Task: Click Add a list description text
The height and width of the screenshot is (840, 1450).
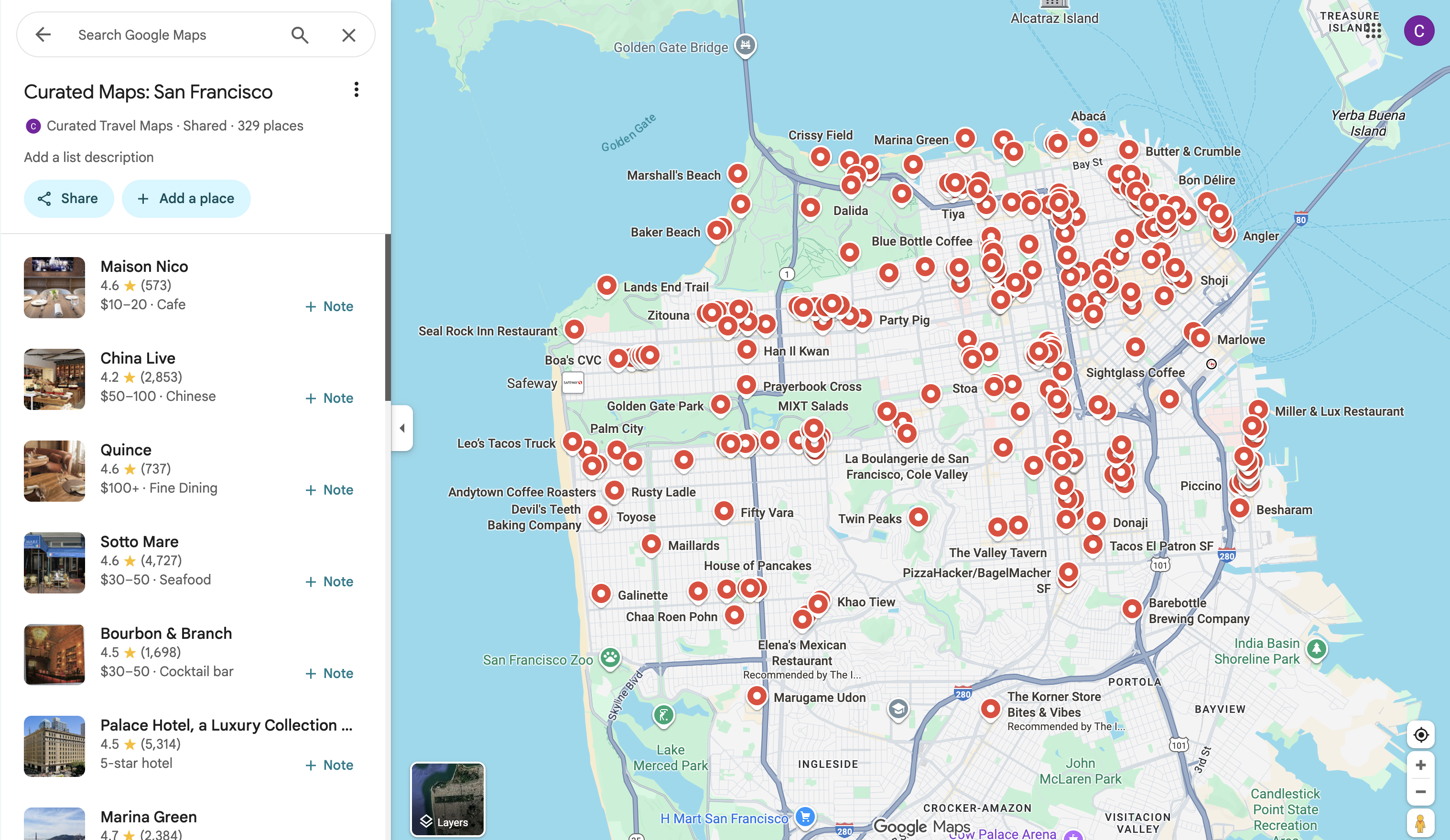Action: pos(88,157)
